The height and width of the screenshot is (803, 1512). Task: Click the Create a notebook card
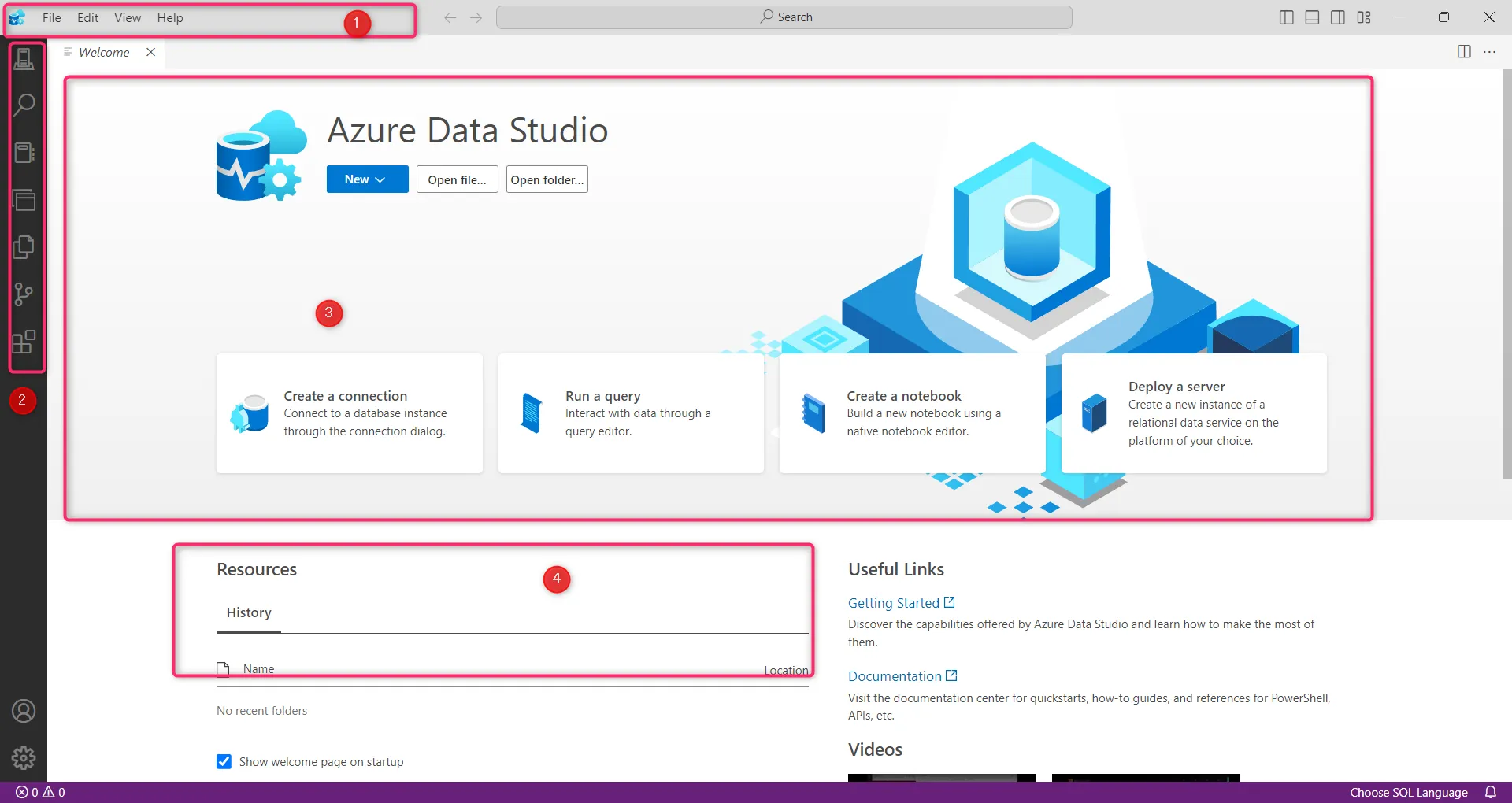coord(912,413)
